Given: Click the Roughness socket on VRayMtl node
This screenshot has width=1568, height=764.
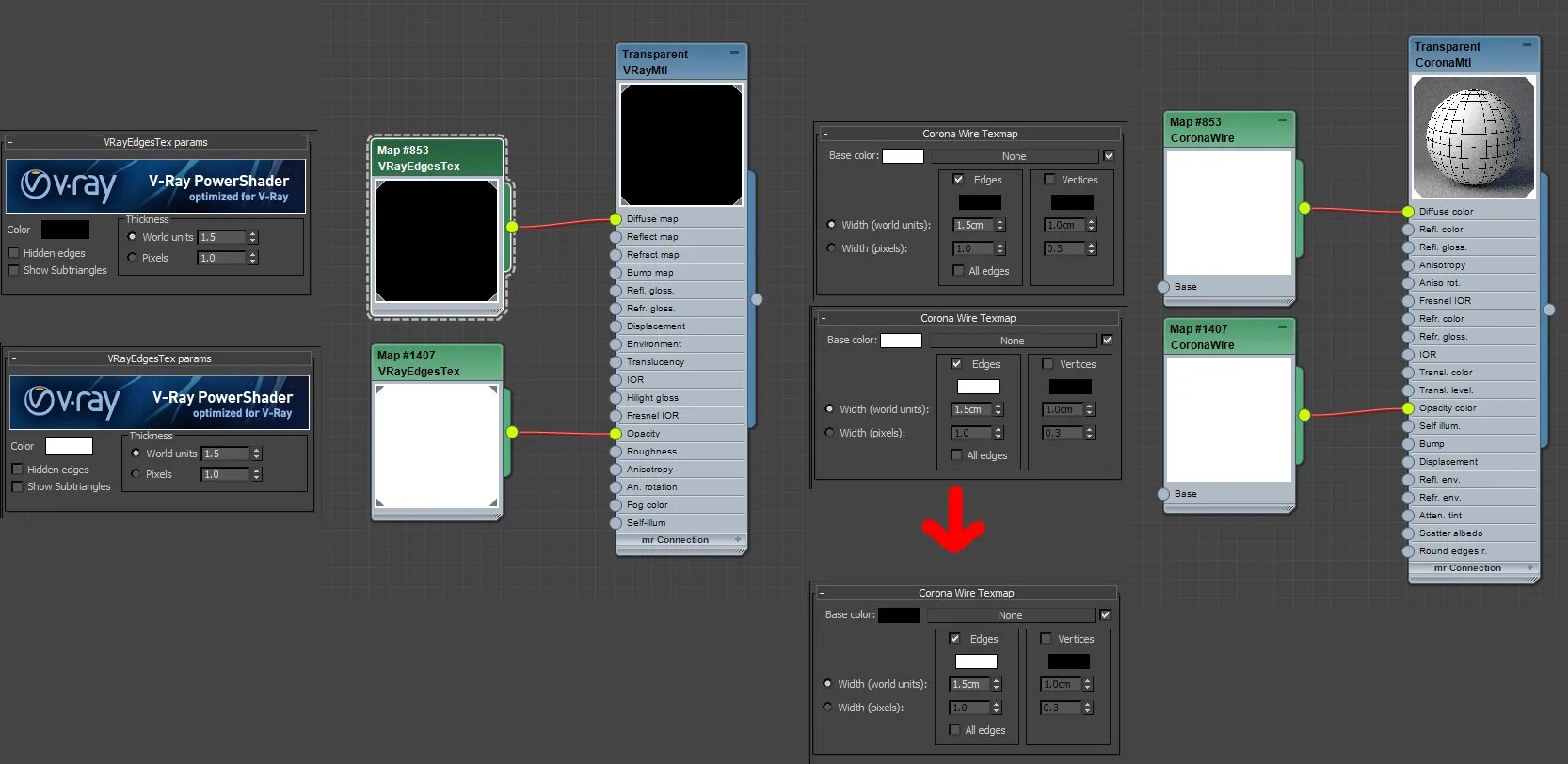Looking at the screenshot, I should click(x=616, y=452).
